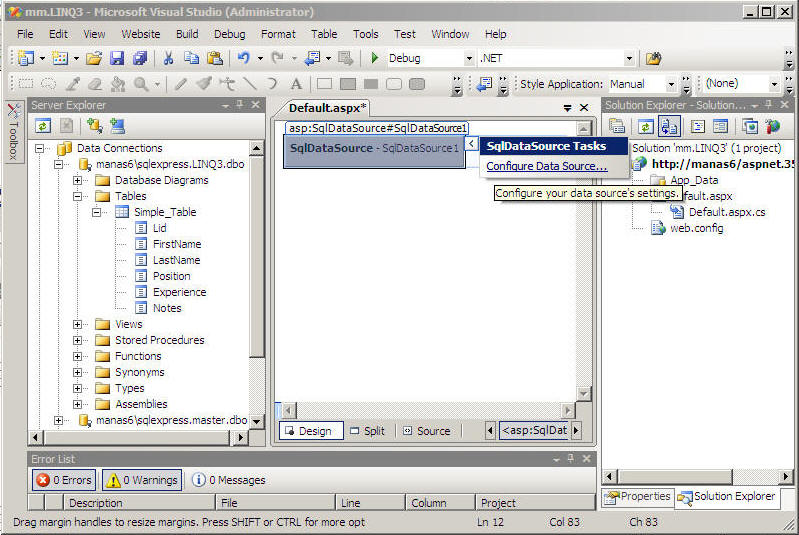Click the Refresh icon in Server Explorer
799x535 pixels.
(43, 126)
